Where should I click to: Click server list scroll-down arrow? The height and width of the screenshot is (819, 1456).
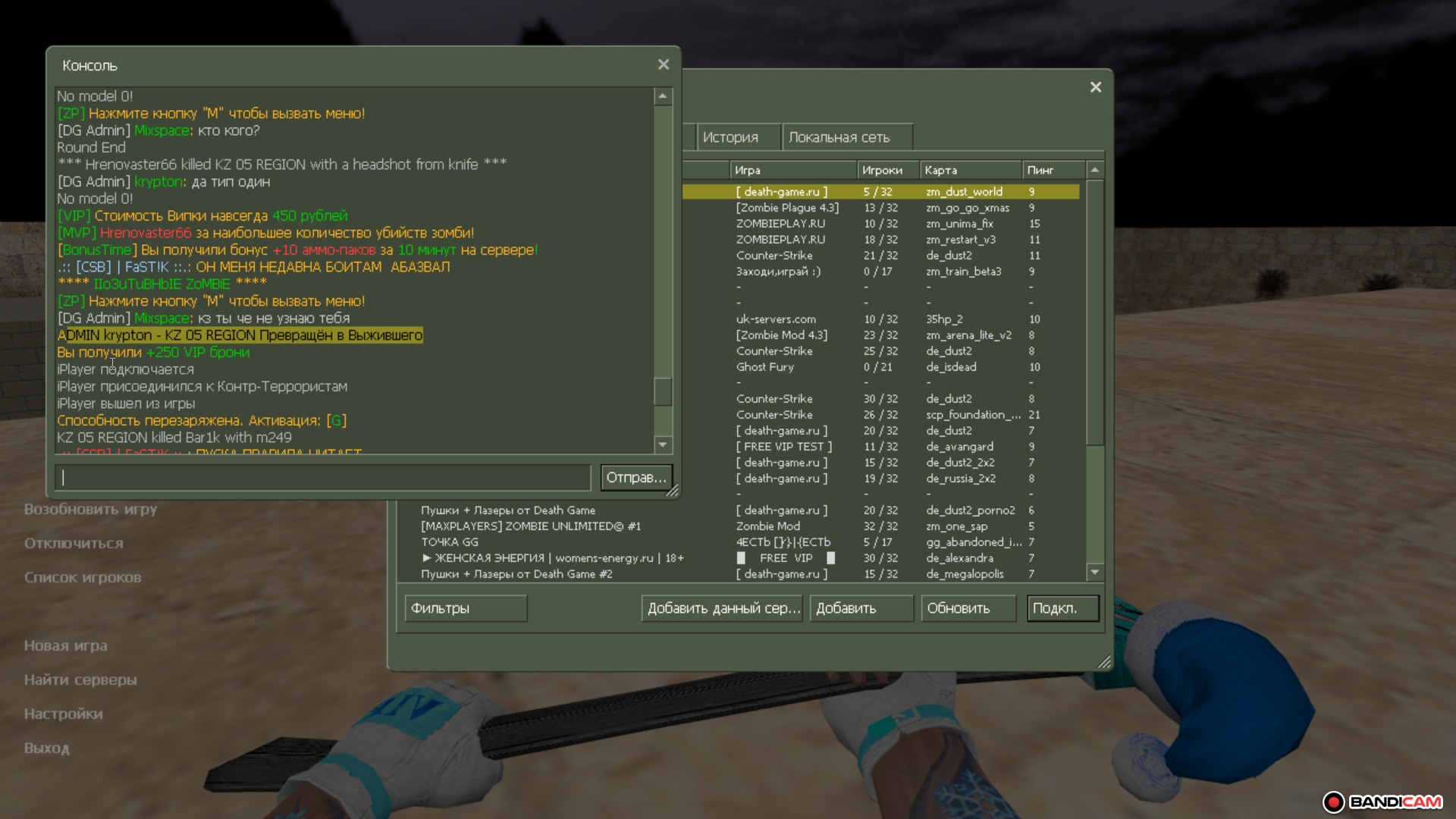pos(1094,572)
